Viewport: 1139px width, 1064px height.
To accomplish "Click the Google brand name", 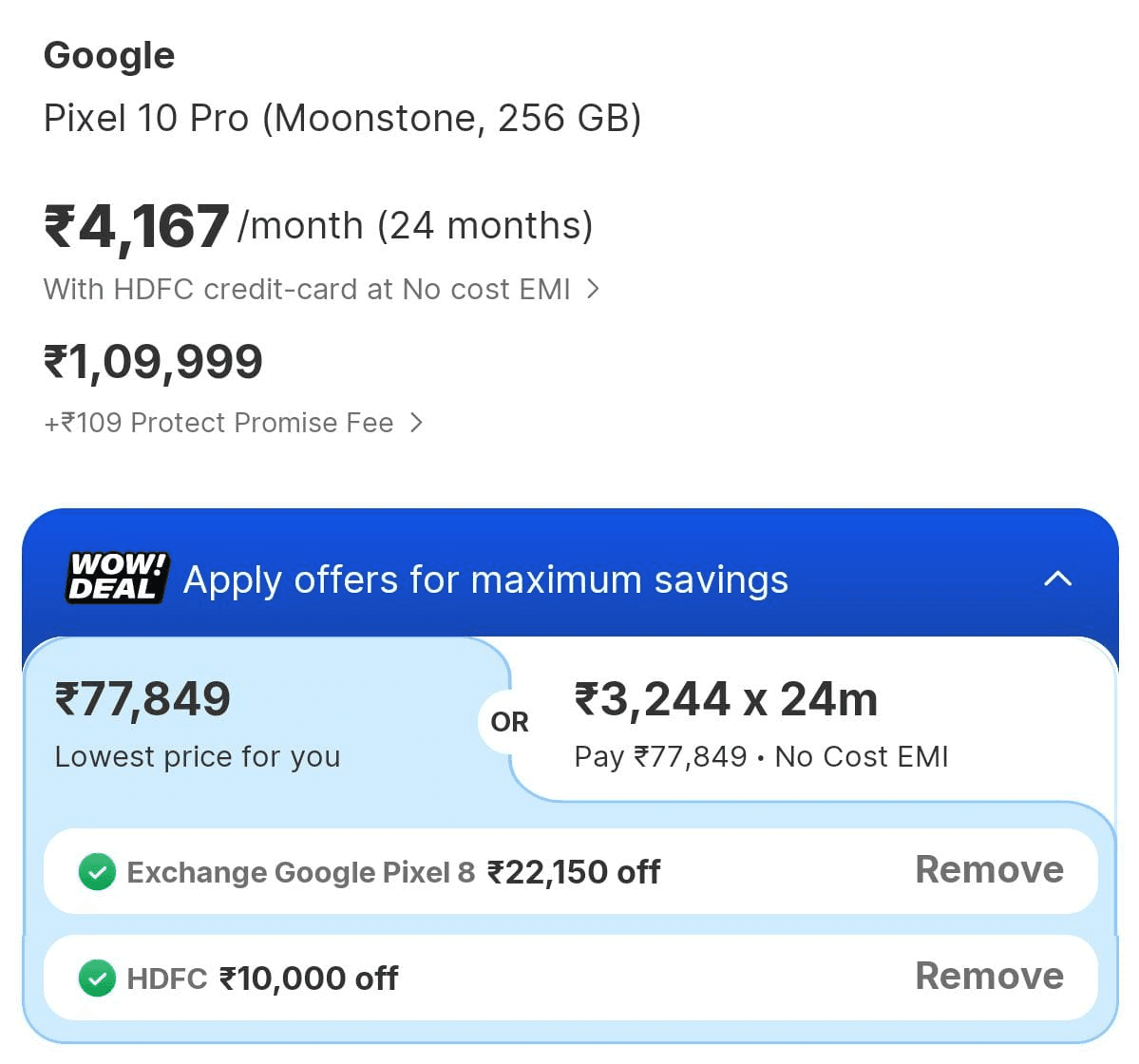I will 109,56.
